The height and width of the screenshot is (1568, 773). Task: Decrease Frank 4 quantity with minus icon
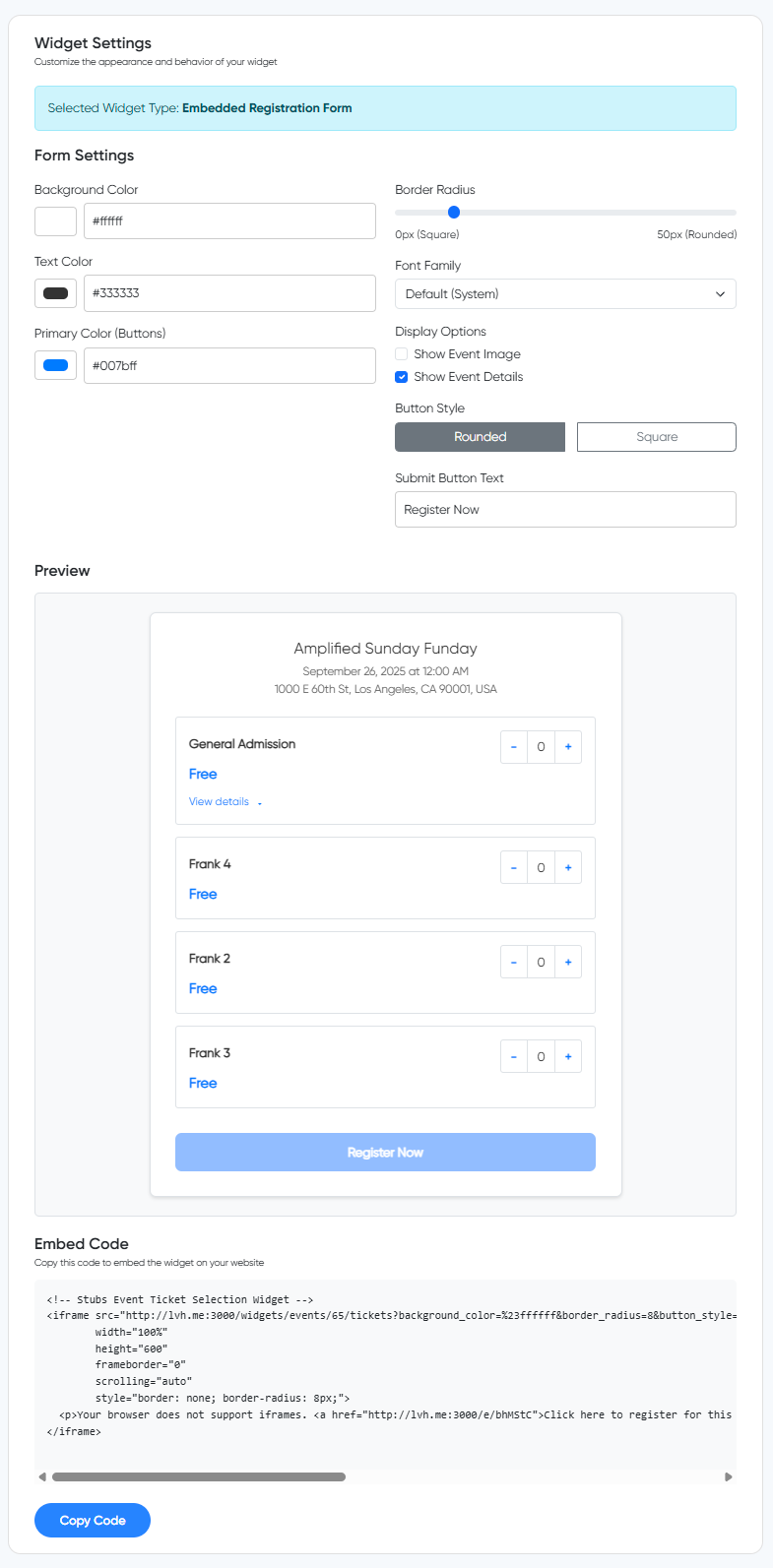pos(513,867)
